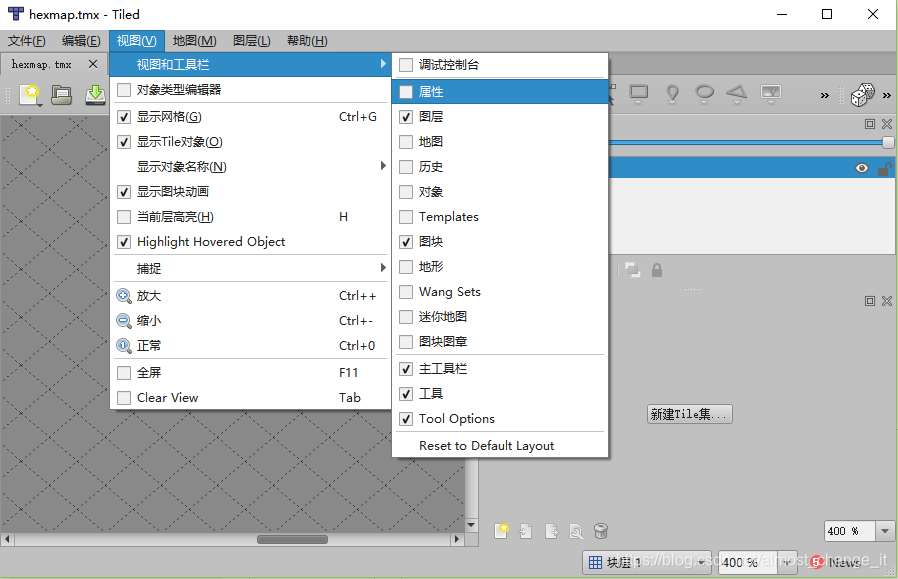Click the New map toolbar icon
Screen dimensions: 898x579
click(x=29, y=94)
